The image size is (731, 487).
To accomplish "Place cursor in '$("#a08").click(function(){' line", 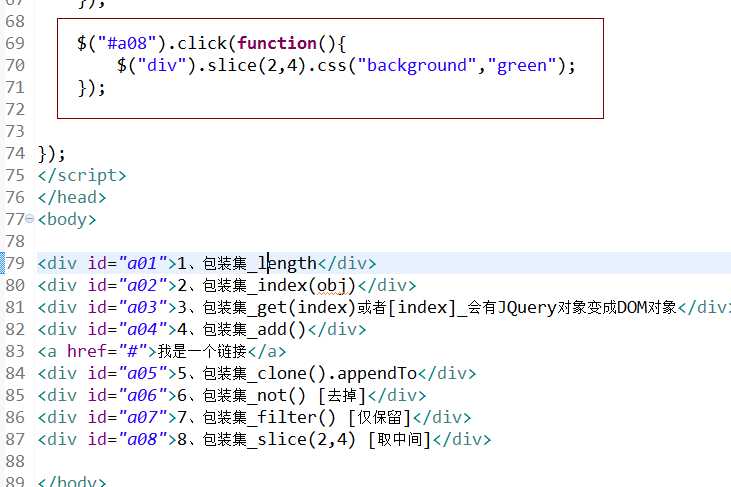I will click(x=211, y=43).
